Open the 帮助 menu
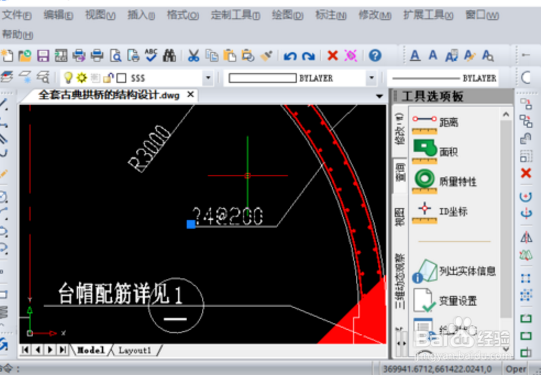The height and width of the screenshot is (375, 542). click(x=18, y=34)
